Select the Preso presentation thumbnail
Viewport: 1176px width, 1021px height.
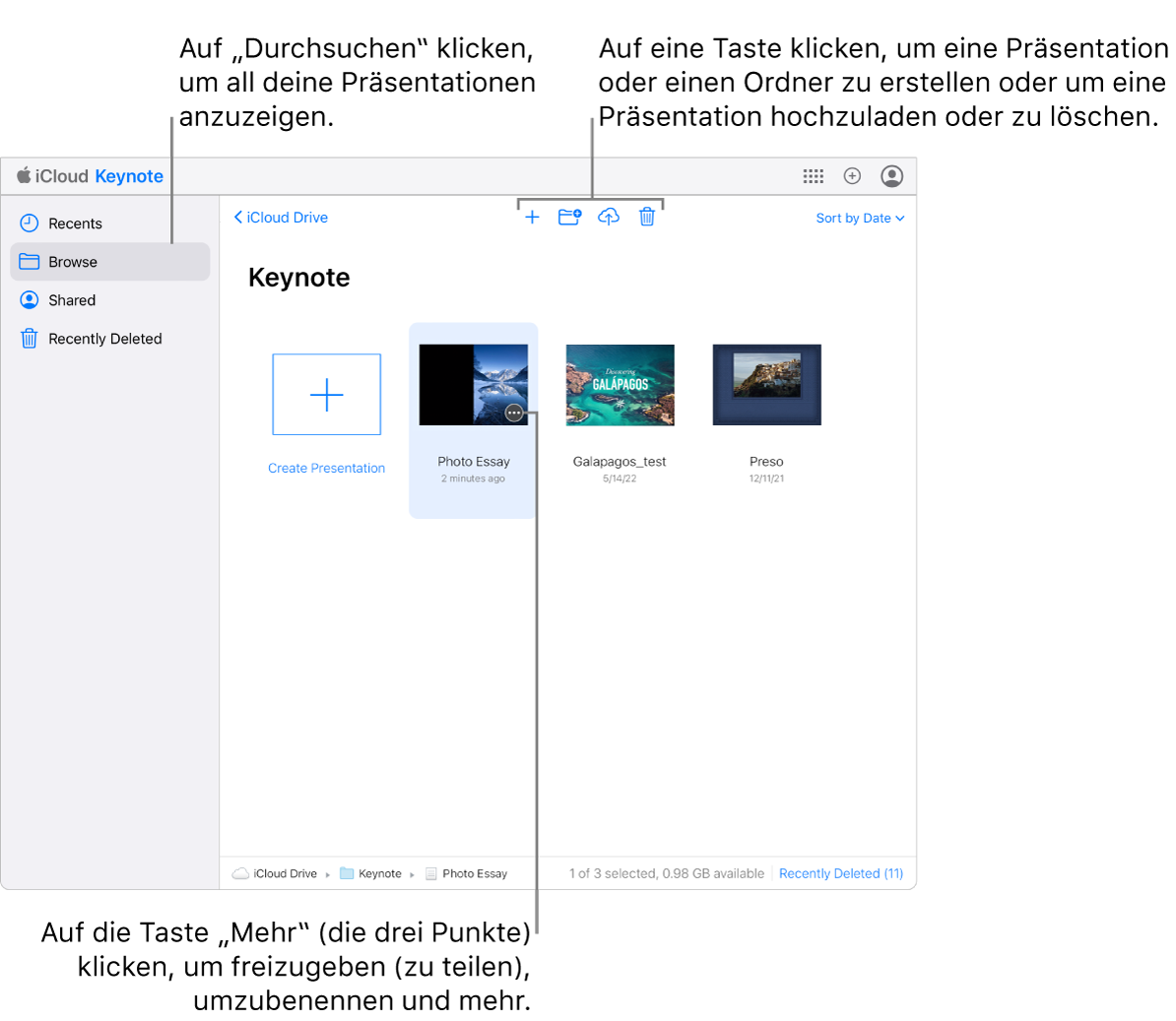click(766, 385)
